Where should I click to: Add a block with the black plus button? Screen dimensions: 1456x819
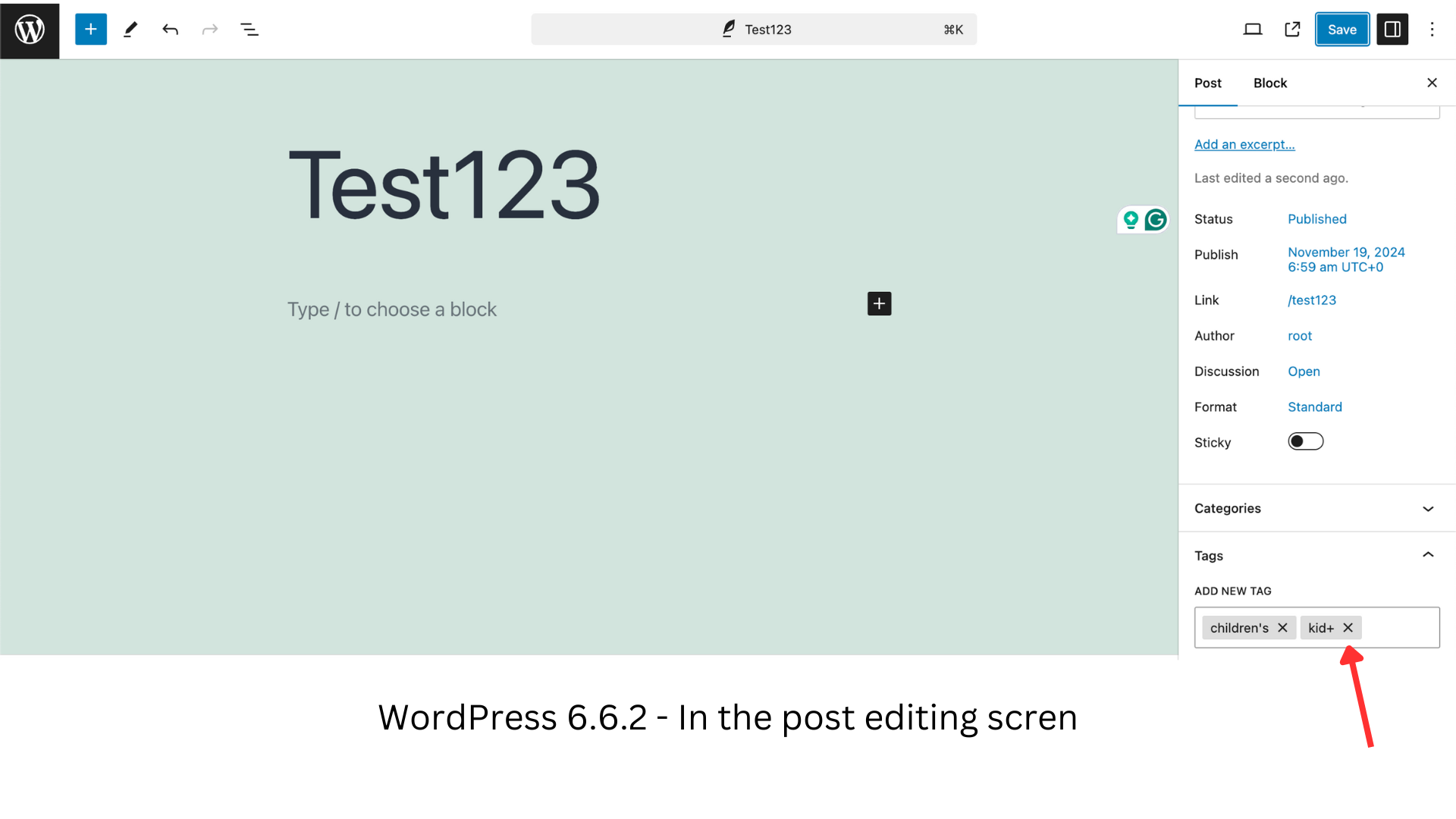(879, 303)
